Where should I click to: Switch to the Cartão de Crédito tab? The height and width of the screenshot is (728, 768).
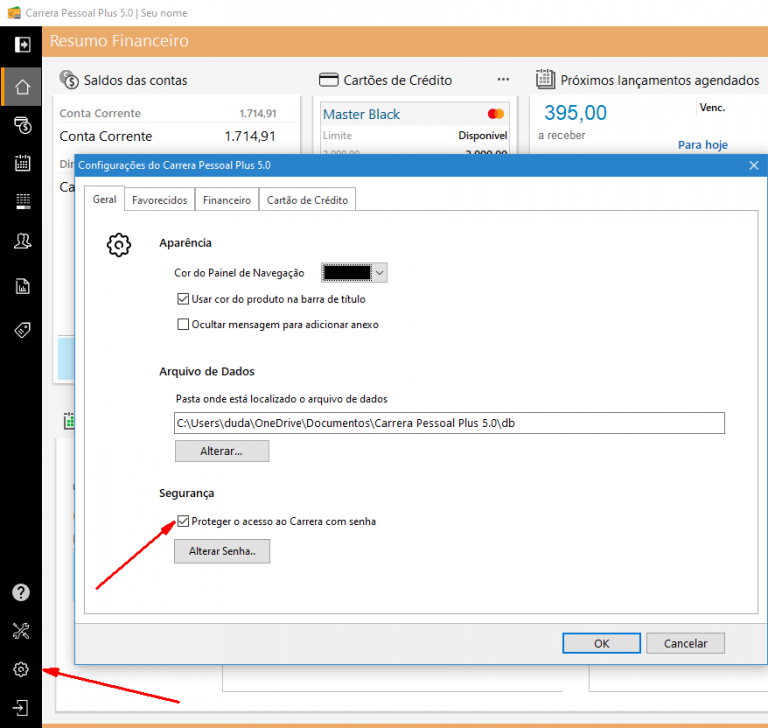(307, 200)
